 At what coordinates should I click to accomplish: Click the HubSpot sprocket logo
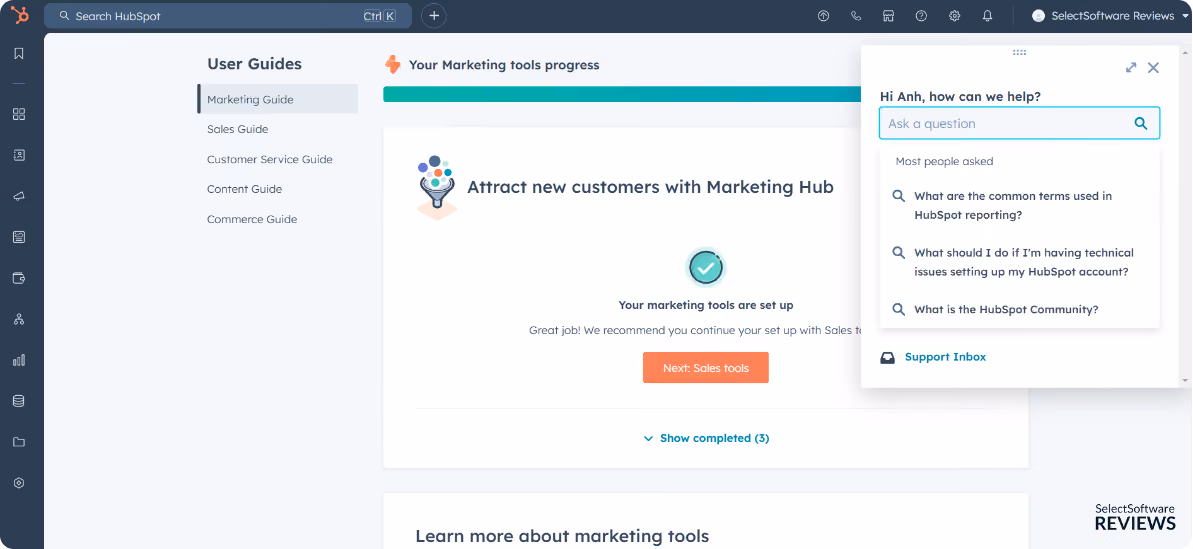pyautogui.click(x=20, y=15)
